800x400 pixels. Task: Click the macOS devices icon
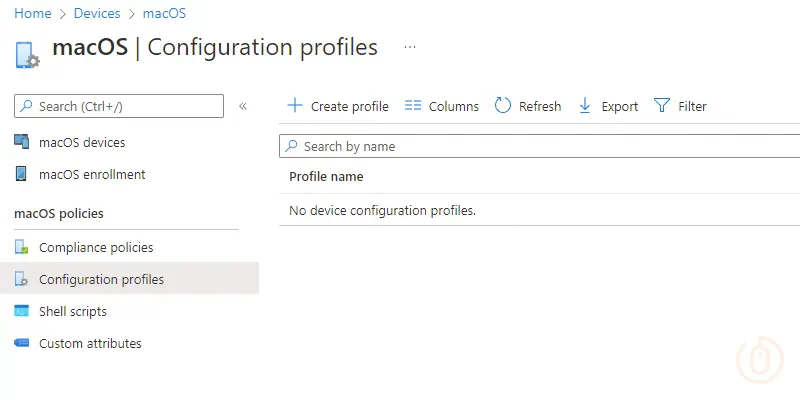pos(22,142)
